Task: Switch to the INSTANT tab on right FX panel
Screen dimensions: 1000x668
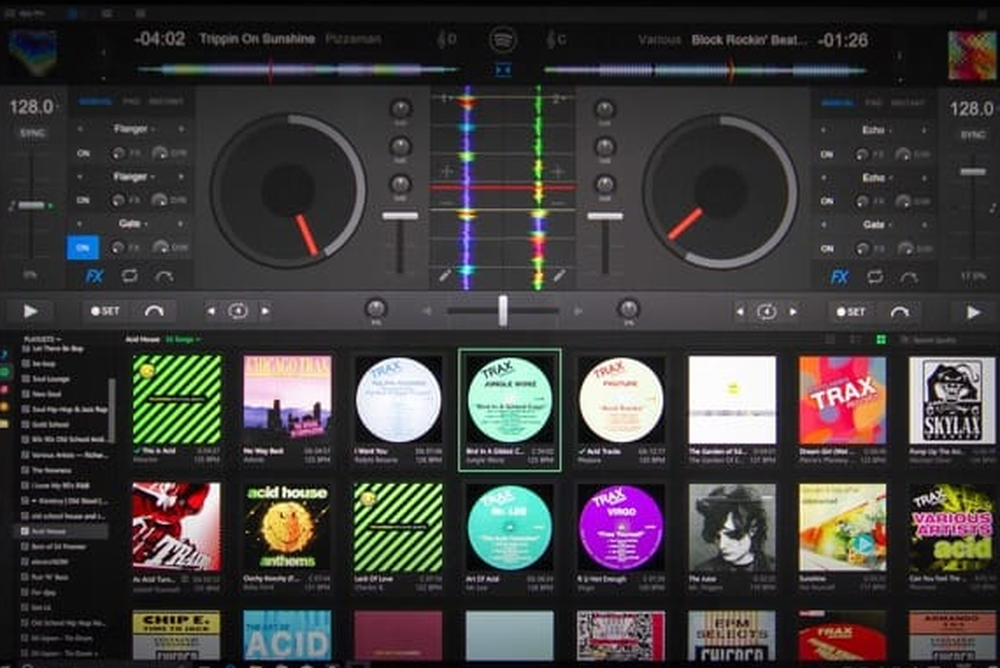Action: click(908, 102)
